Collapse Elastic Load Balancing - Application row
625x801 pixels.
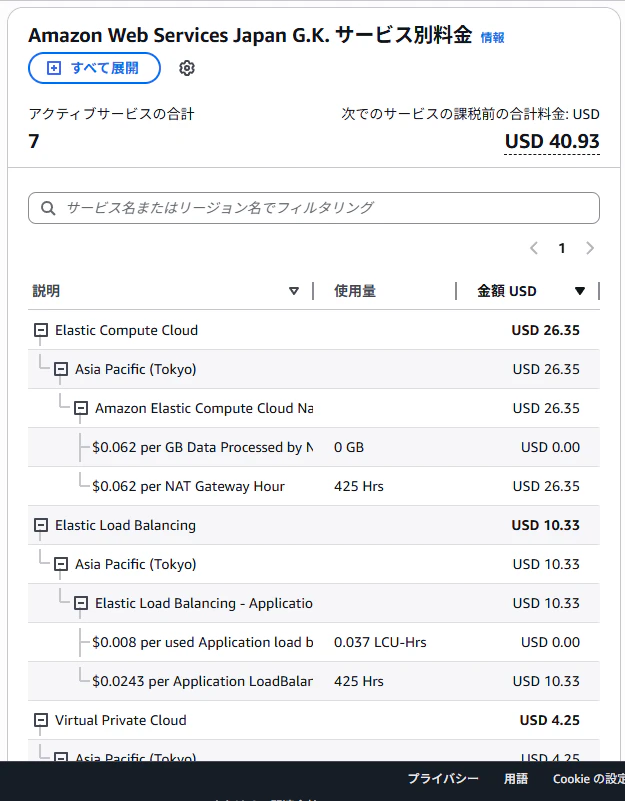81,604
